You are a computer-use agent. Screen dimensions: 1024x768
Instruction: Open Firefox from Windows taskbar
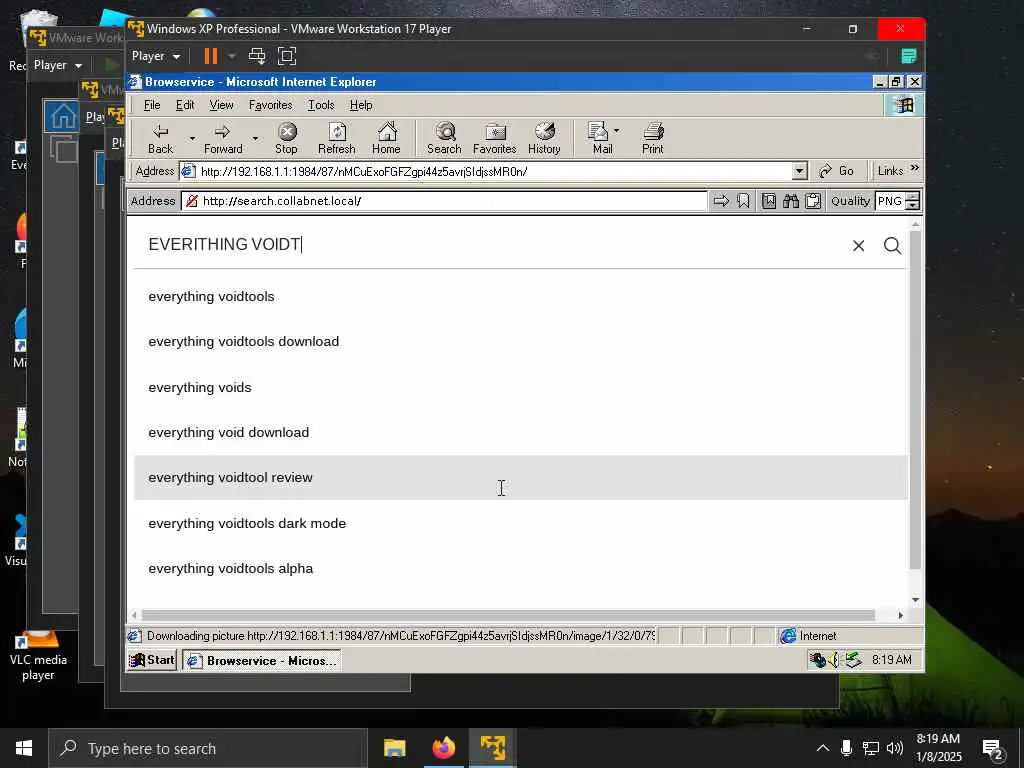(443, 748)
